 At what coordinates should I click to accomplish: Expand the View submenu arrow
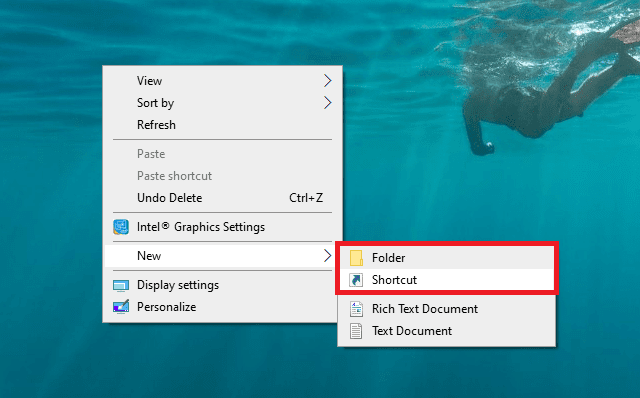pos(327,81)
